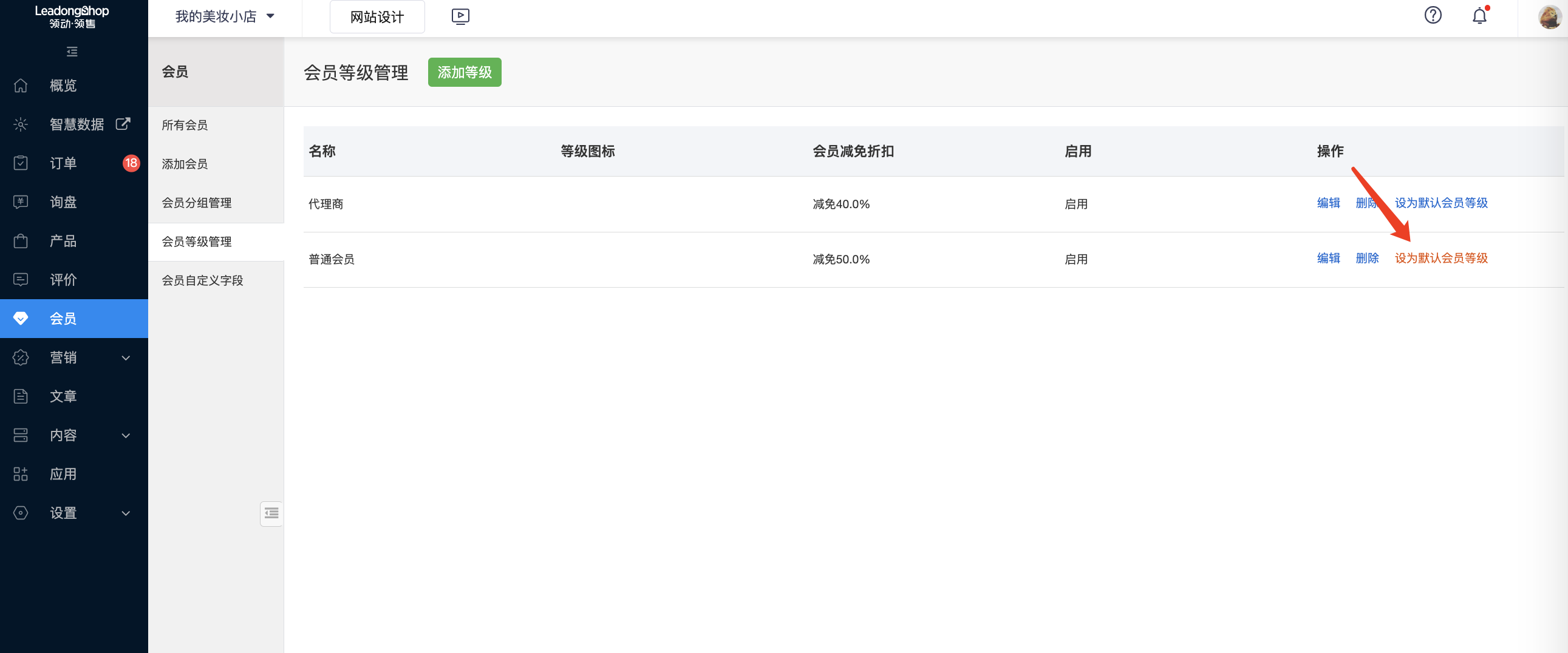Collapse the sidebar with the collapse icon
The height and width of the screenshot is (653, 1568).
(71, 52)
